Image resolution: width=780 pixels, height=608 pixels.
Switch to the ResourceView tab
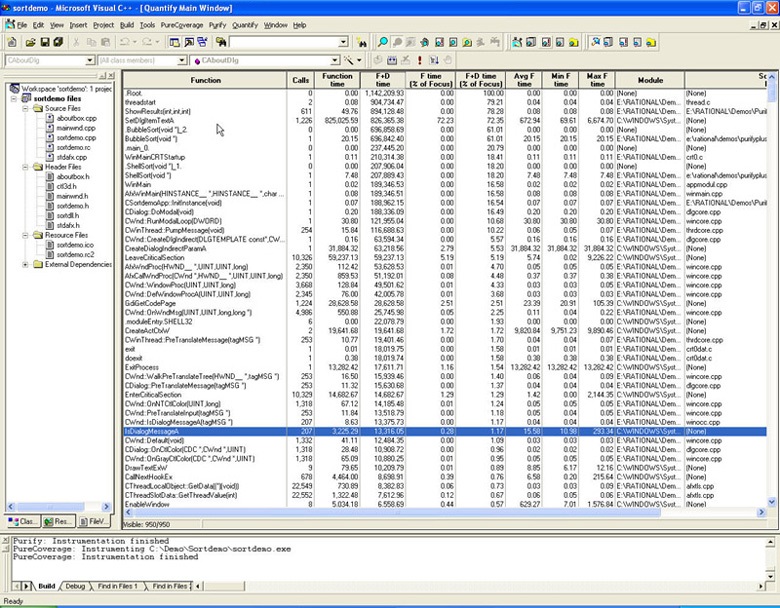58,521
